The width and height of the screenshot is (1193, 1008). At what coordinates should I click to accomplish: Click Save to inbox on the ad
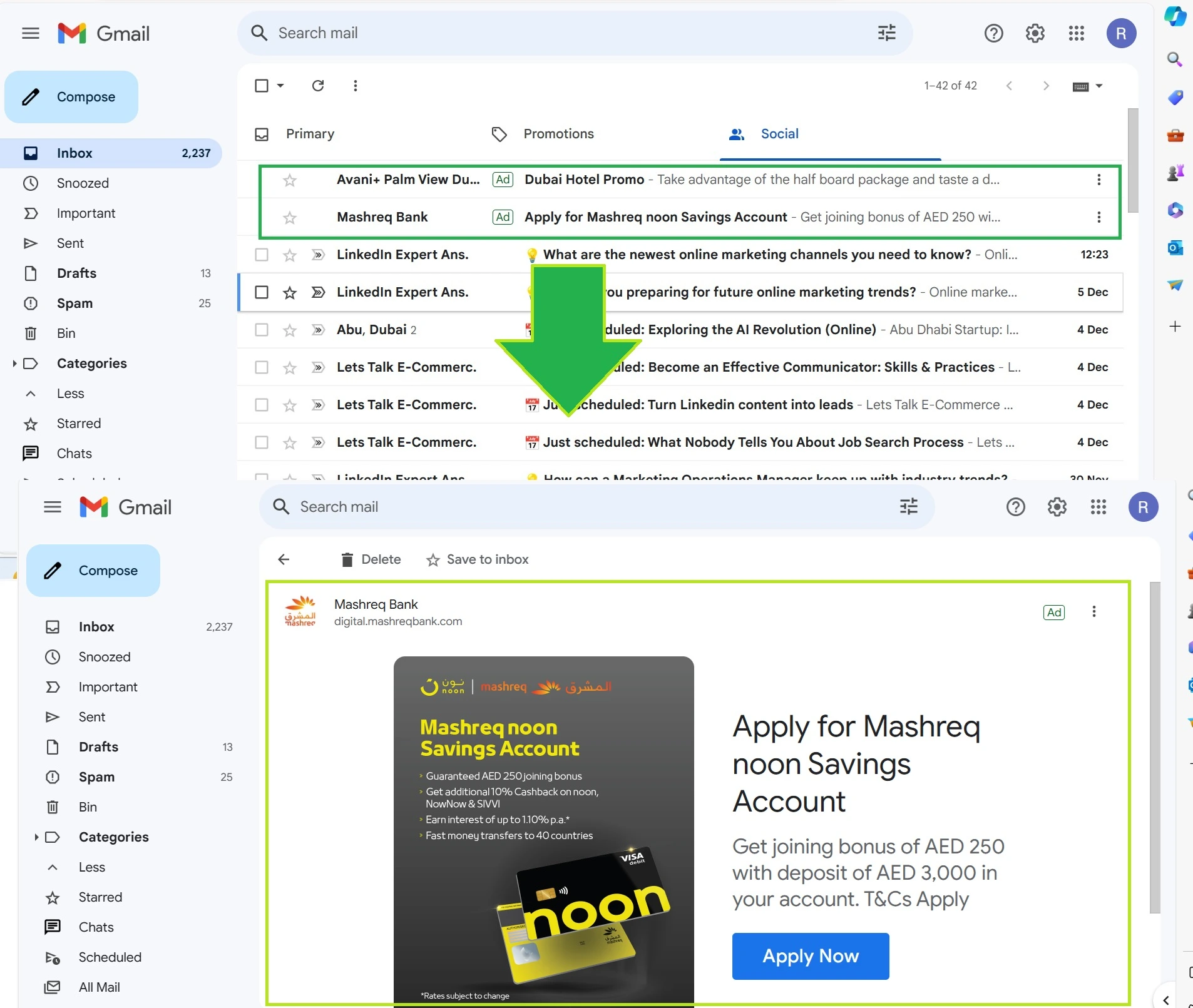478,559
